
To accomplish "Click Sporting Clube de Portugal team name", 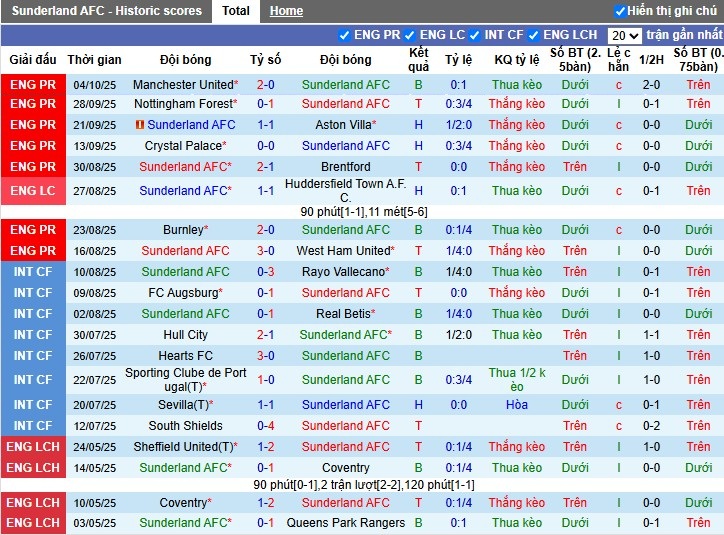I will tap(186, 379).
